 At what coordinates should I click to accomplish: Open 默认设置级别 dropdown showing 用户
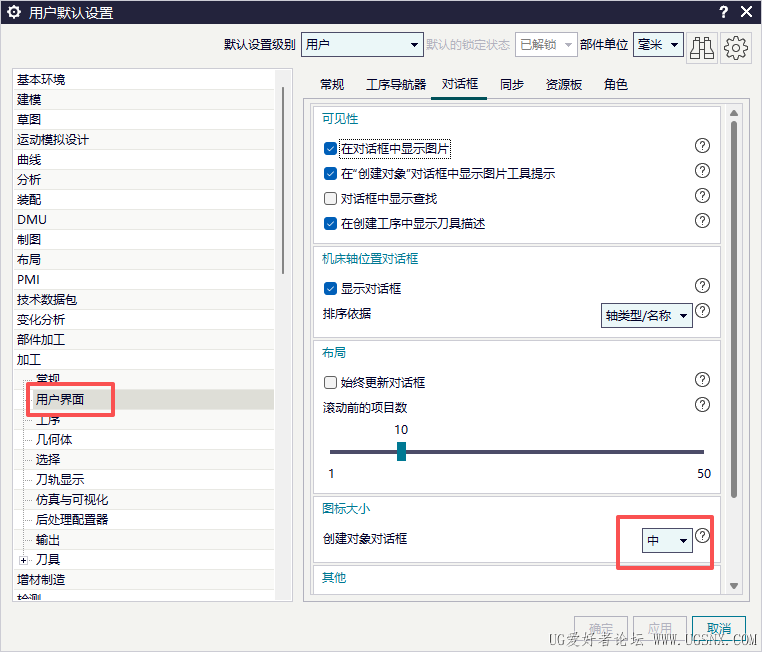(x=362, y=45)
